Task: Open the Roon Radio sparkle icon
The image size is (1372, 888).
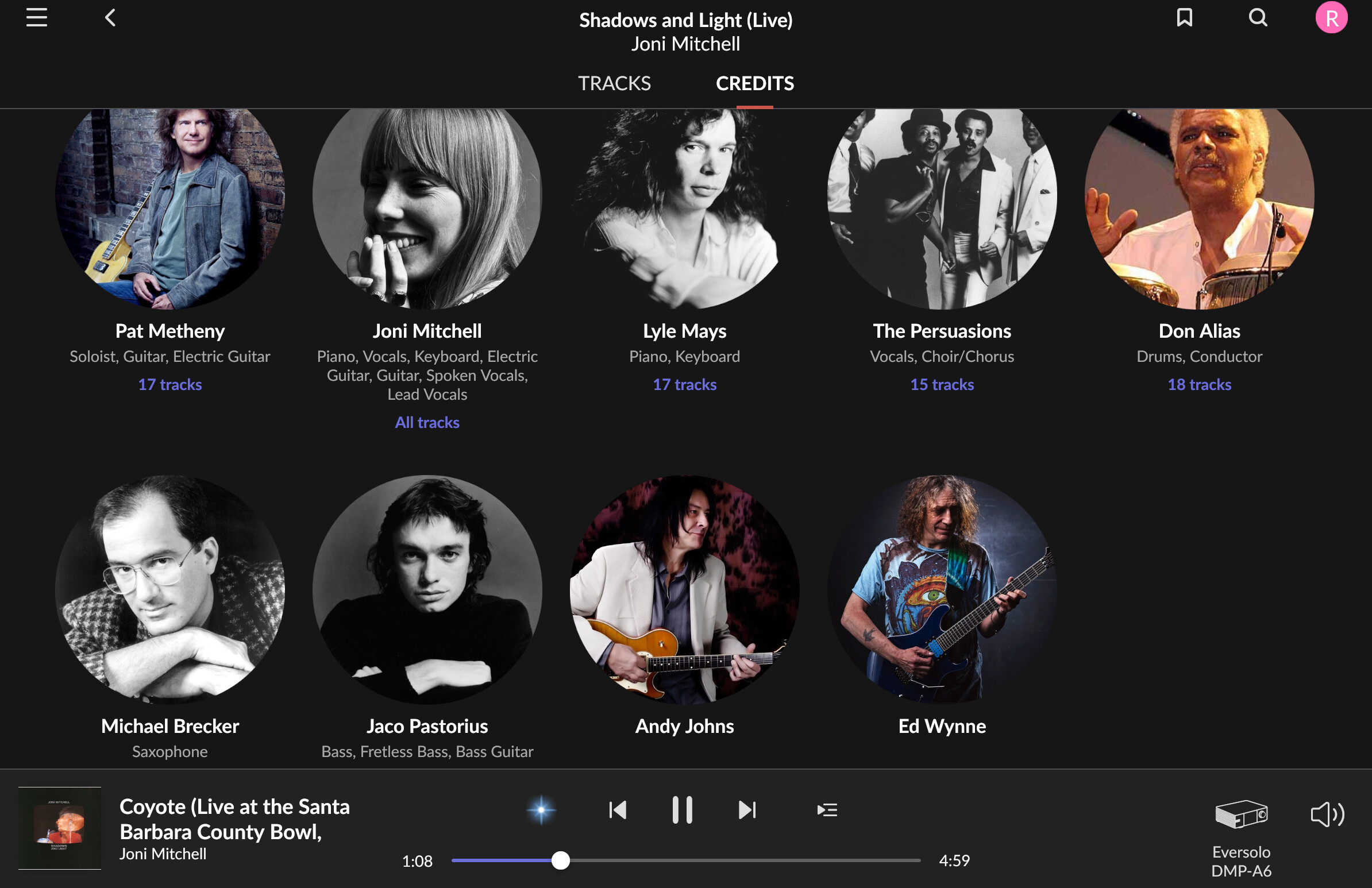Action: click(541, 810)
